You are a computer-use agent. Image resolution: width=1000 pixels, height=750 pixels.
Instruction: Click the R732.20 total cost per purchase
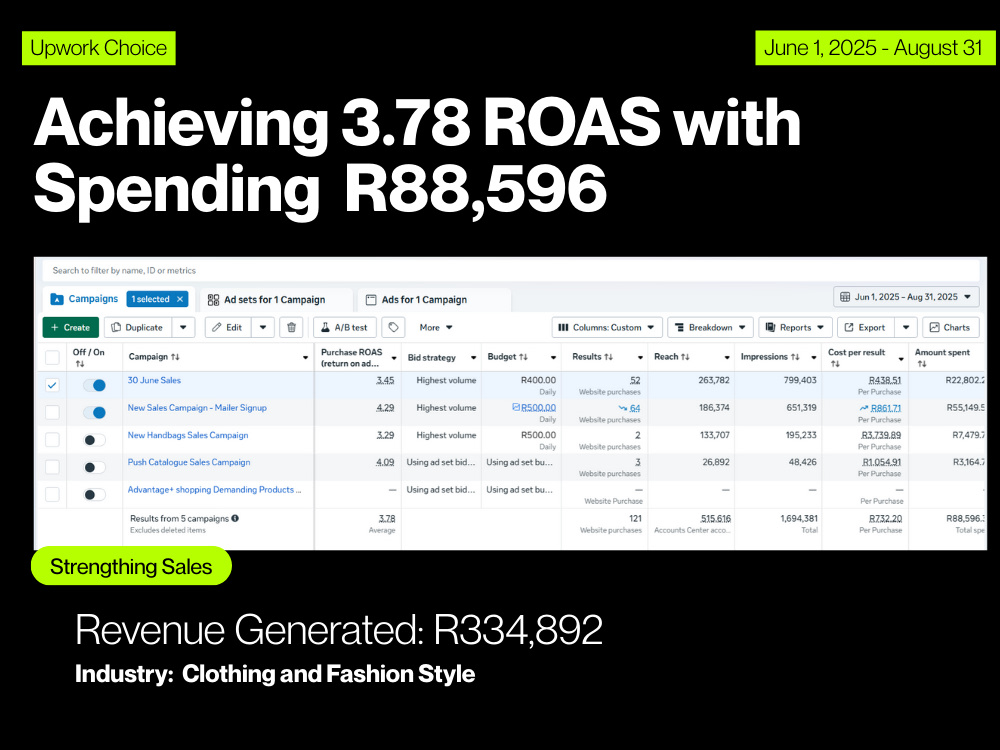(x=885, y=518)
